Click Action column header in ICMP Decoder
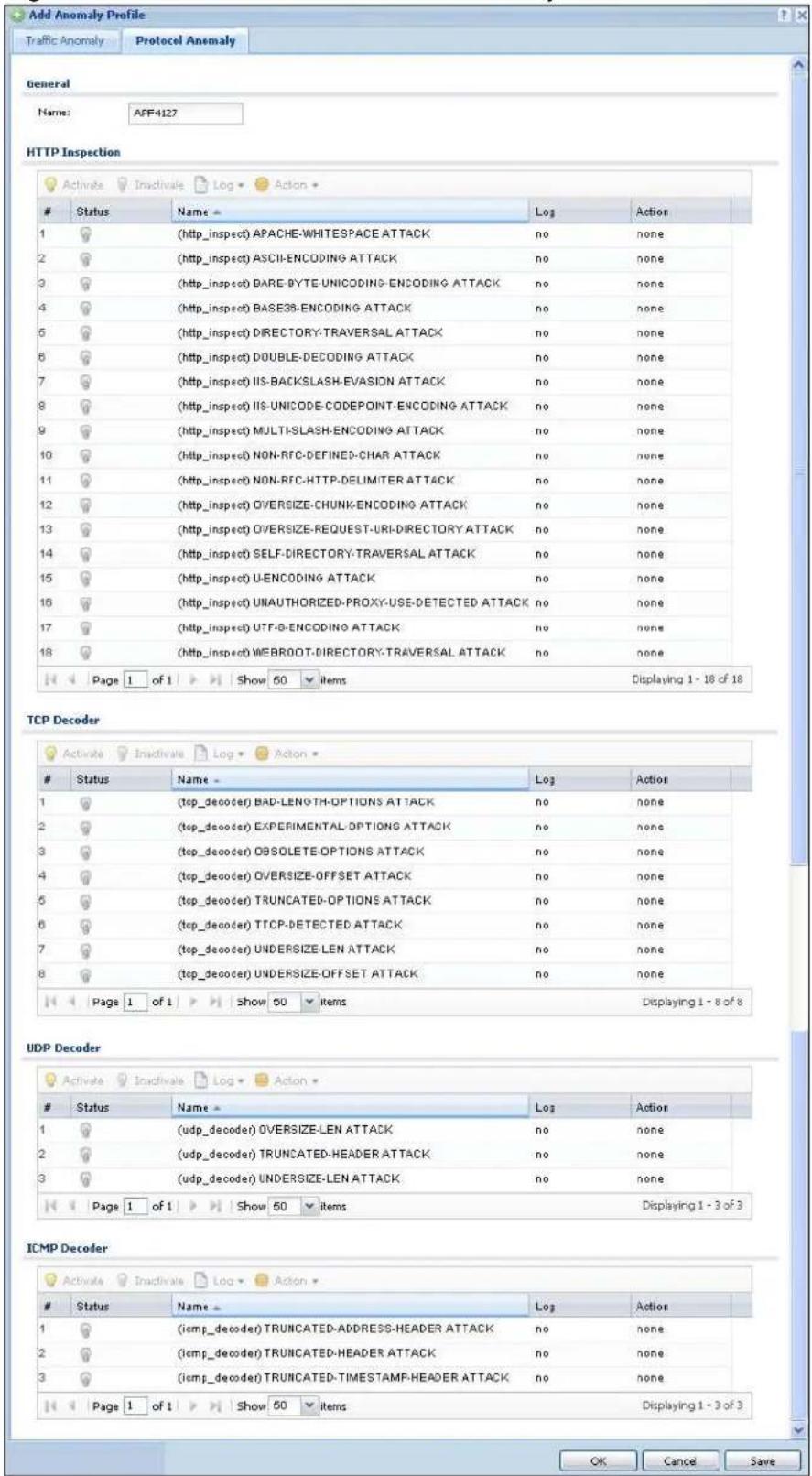The width and height of the screenshot is (812, 1476). (680, 1307)
